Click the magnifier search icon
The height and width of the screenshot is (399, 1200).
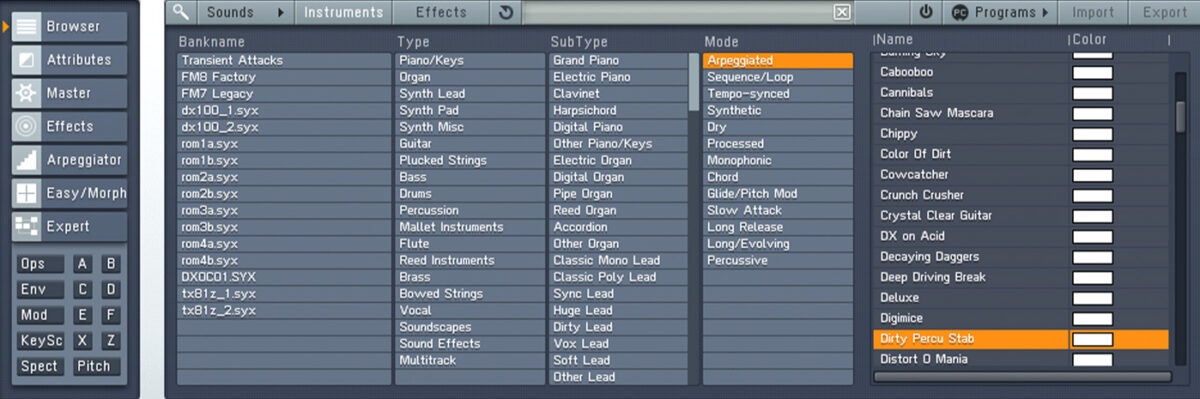pyautogui.click(x=181, y=12)
